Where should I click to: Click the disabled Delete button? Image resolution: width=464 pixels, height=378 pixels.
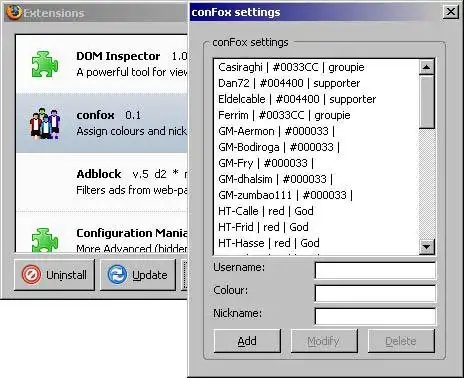point(401,341)
